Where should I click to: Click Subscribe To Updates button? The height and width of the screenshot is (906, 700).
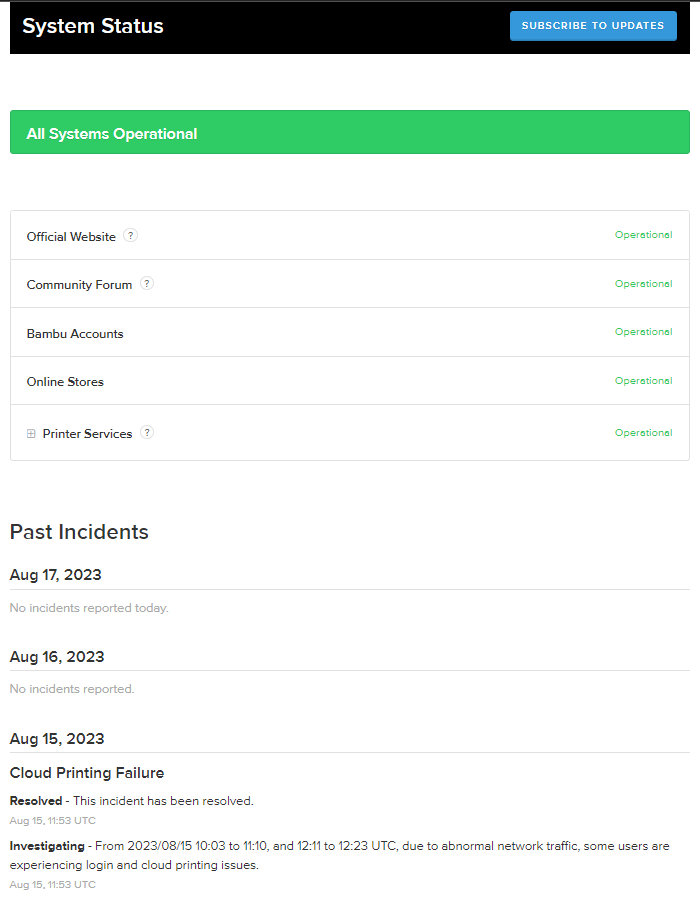[x=593, y=26]
